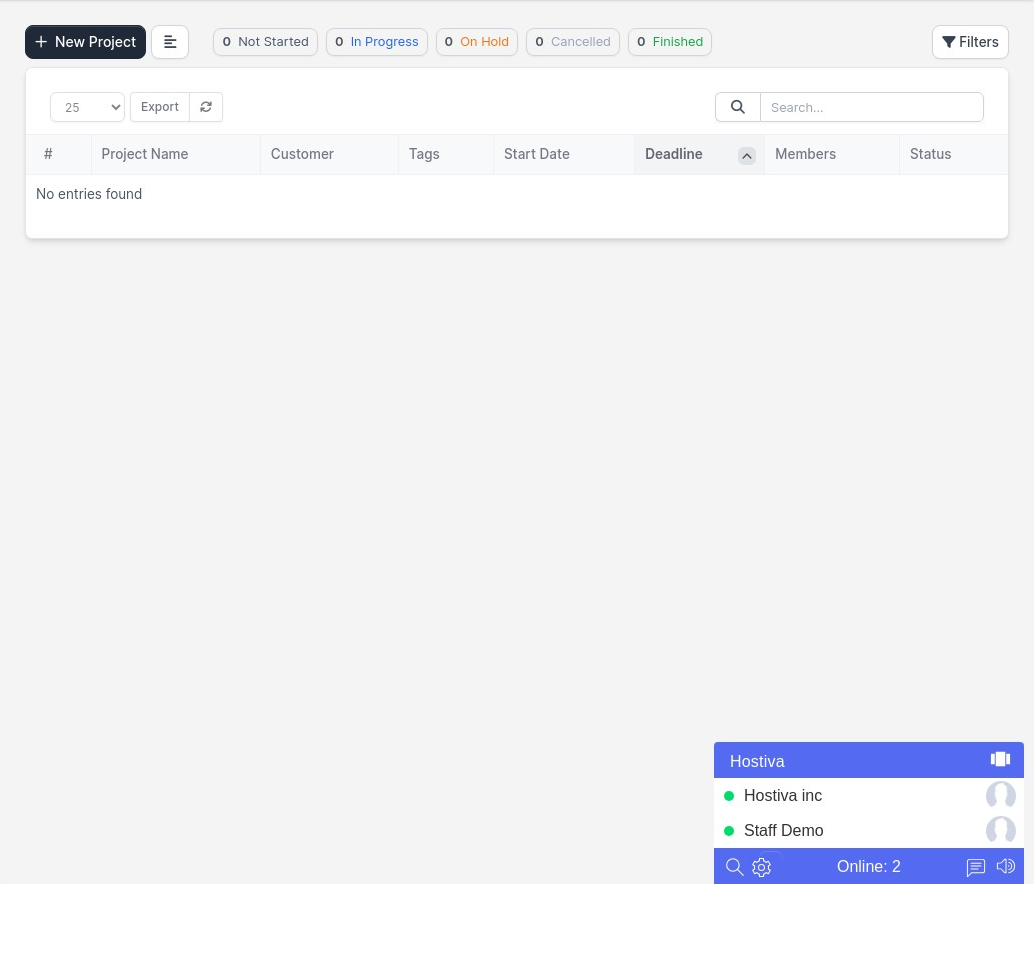
Task: Switch chat layout using the columns icon
Action: tap(1000, 759)
